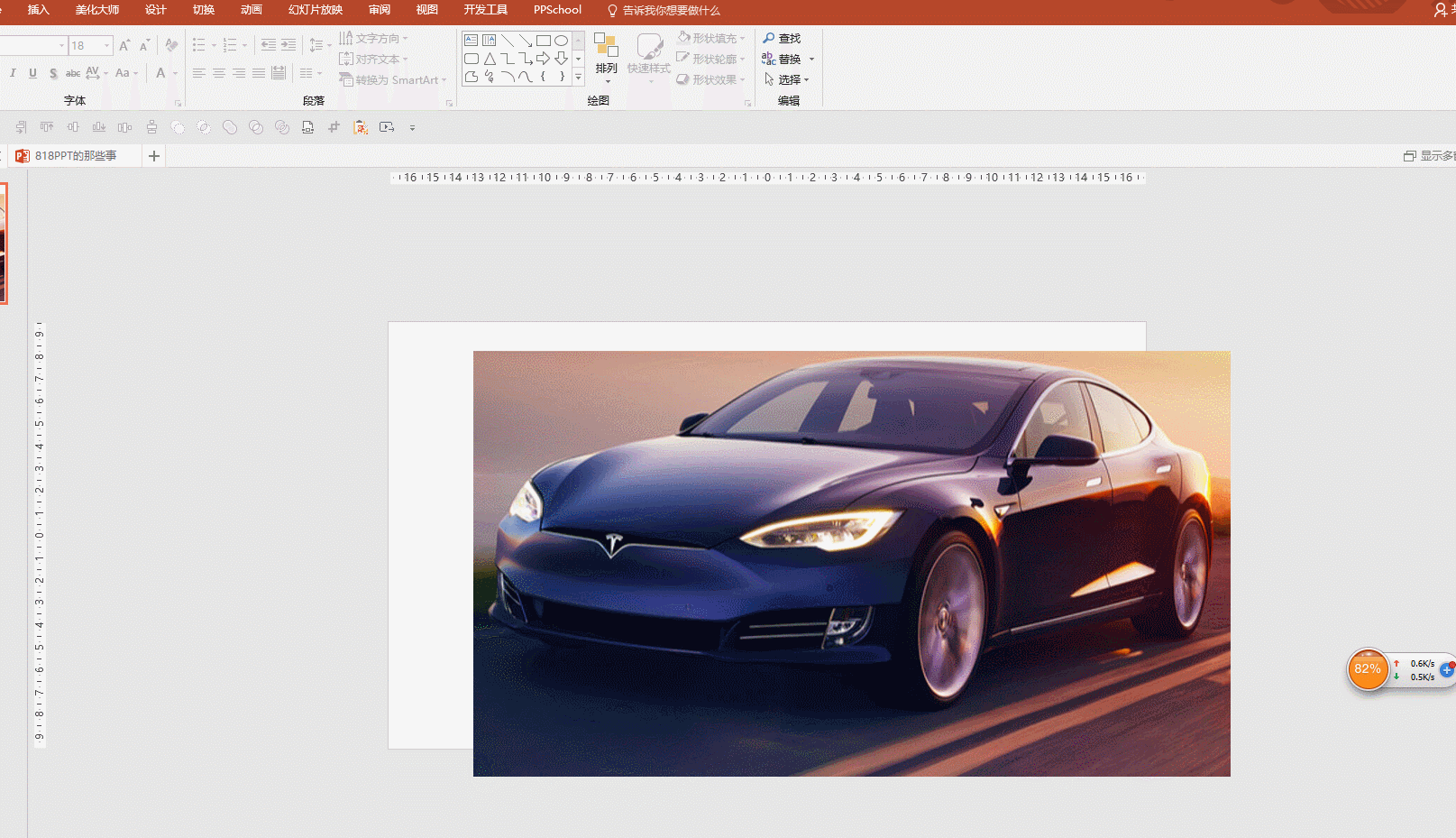The image size is (1456, 838).
Task: Switch to the 动画 tab
Action: pos(252,10)
